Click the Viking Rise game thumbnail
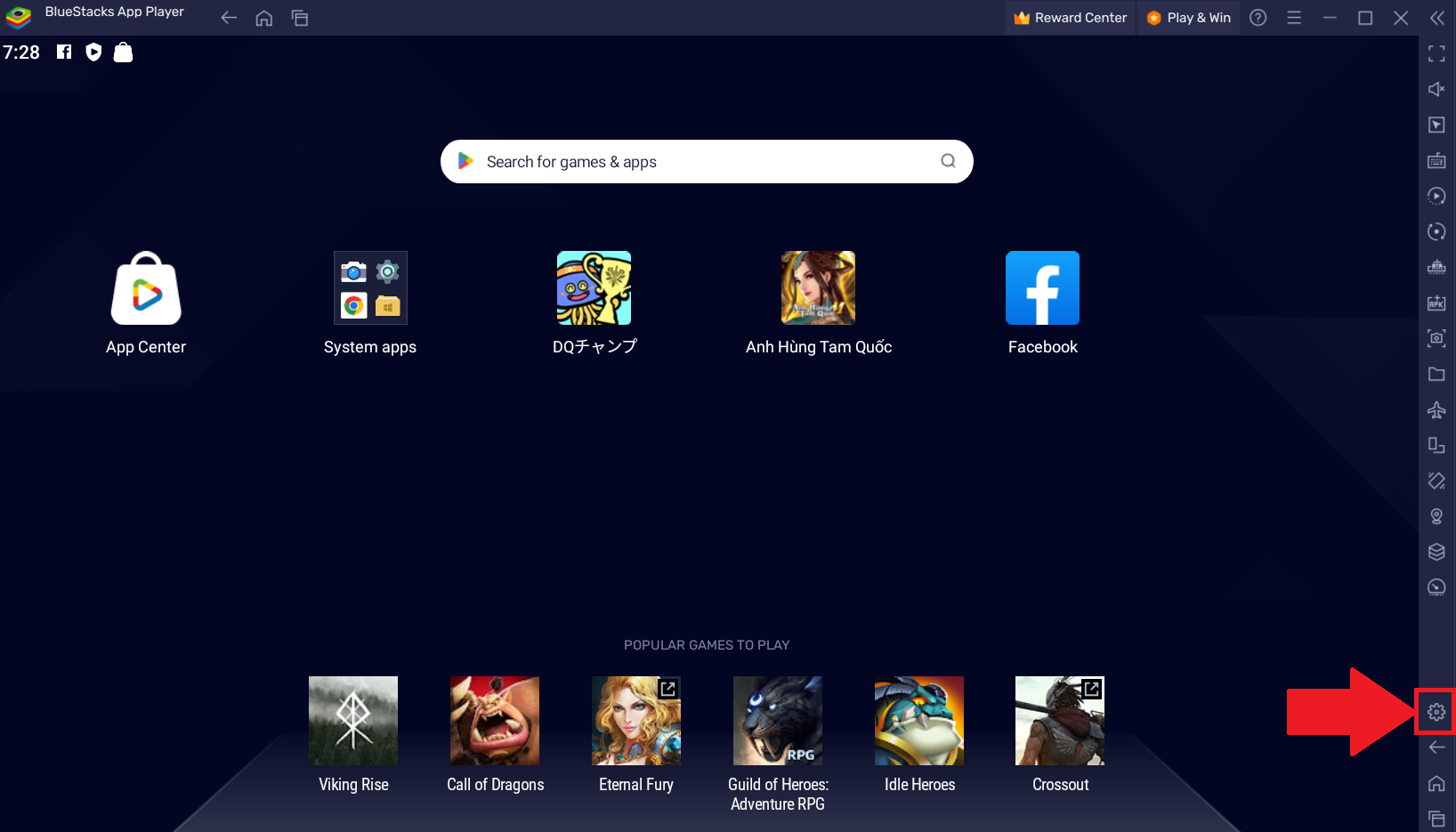Screen dimensions: 1456x832 353,721
